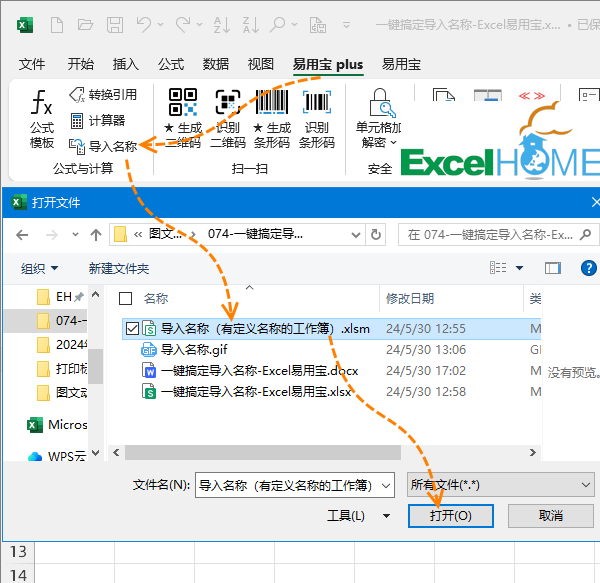
Task: Select 一键搞定导入名称-Excel易用宝.xlsx file
Action: (x=246, y=392)
